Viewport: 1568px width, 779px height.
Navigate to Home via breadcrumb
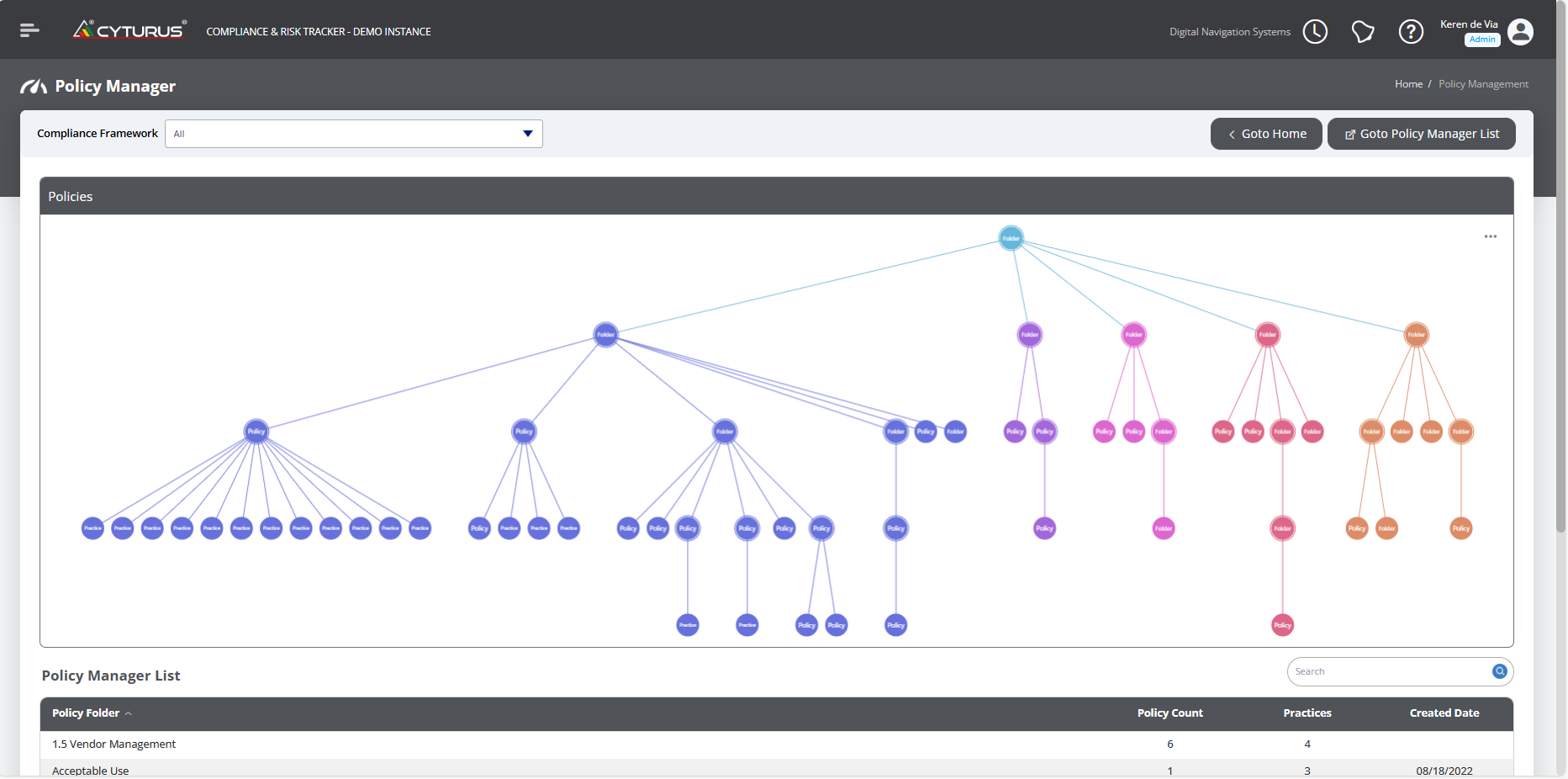(1408, 83)
